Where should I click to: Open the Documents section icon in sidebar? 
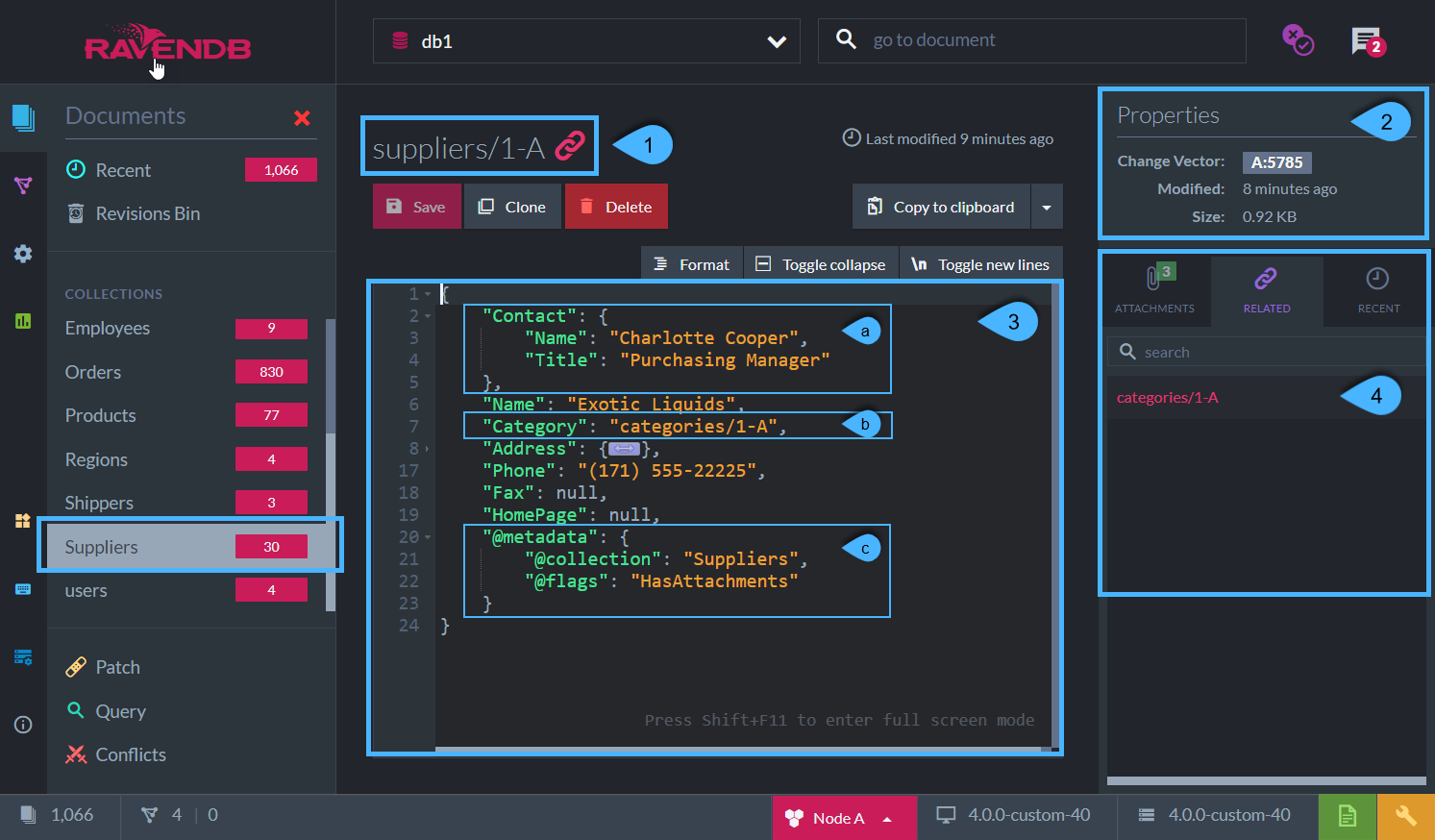23,118
